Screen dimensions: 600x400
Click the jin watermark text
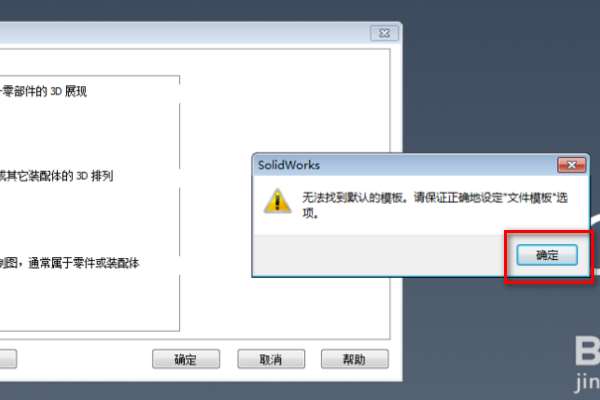(587, 381)
